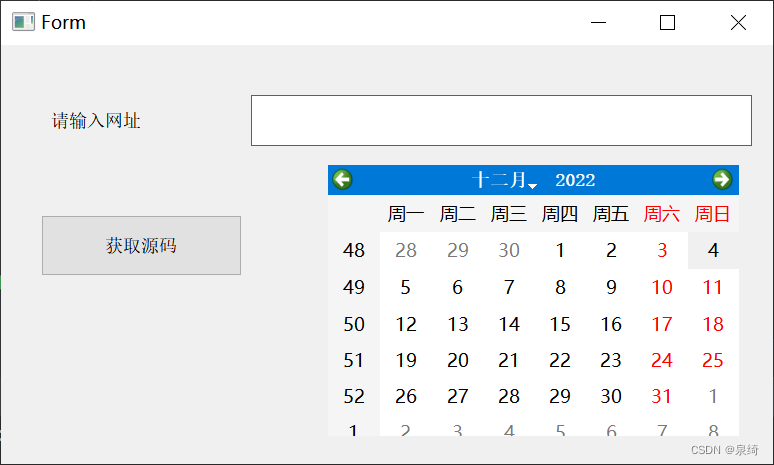The height and width of the screenshot is (465, 774).
Task: Select Saturday December 24
Action: (x=662, y=360)
